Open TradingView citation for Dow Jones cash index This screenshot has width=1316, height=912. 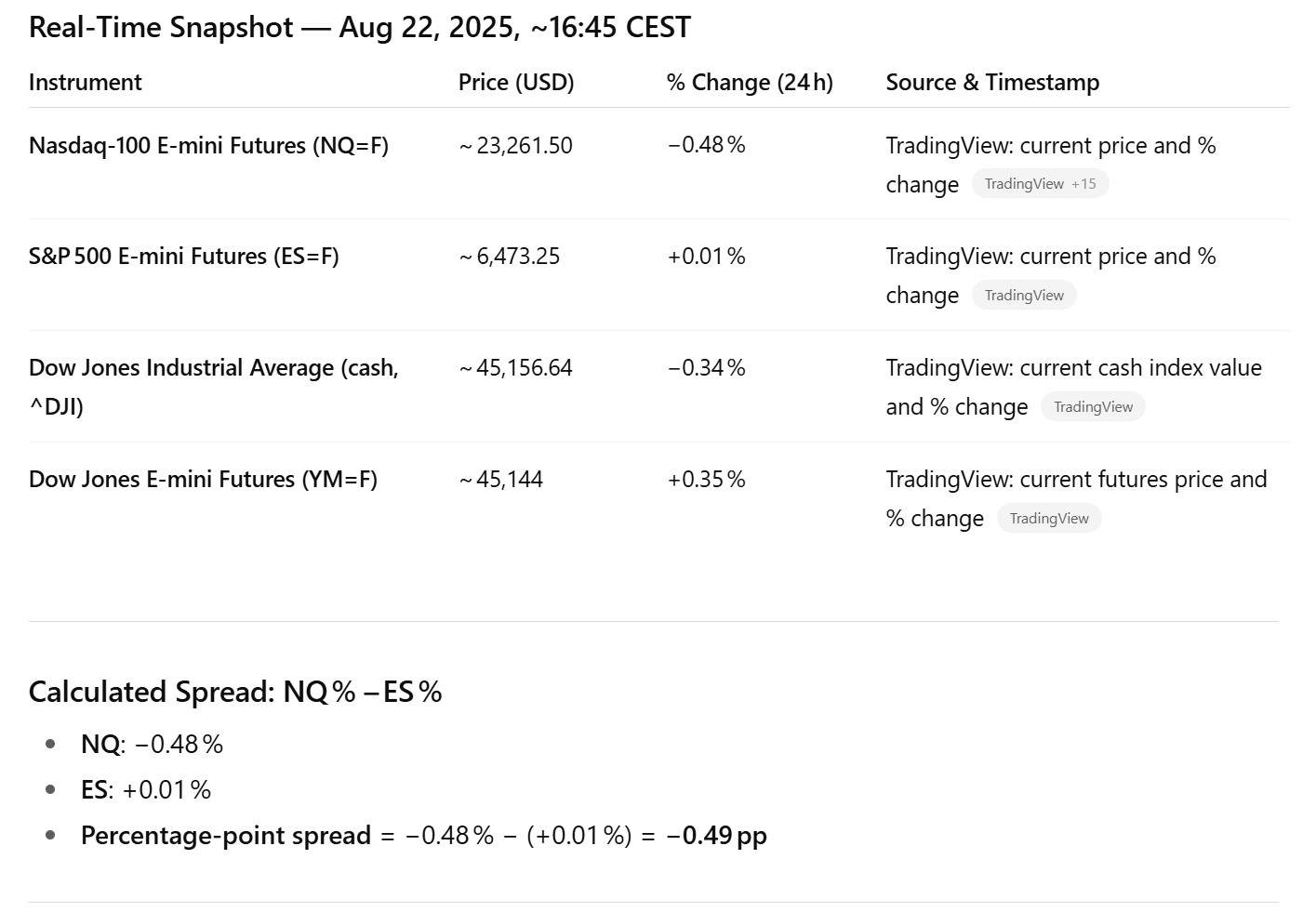point(1093,407)
